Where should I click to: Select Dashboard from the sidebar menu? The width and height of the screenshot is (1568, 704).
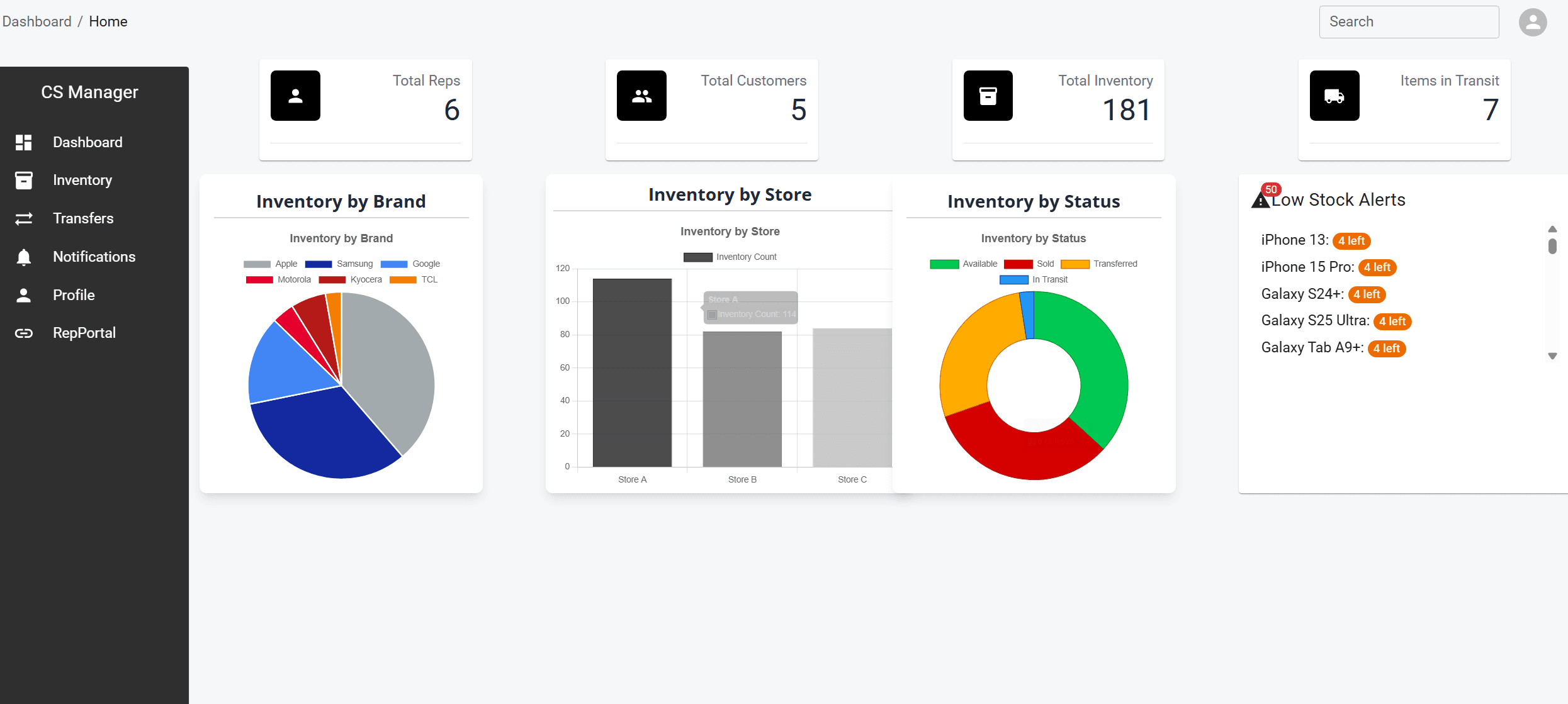click(x=87, y=142)
